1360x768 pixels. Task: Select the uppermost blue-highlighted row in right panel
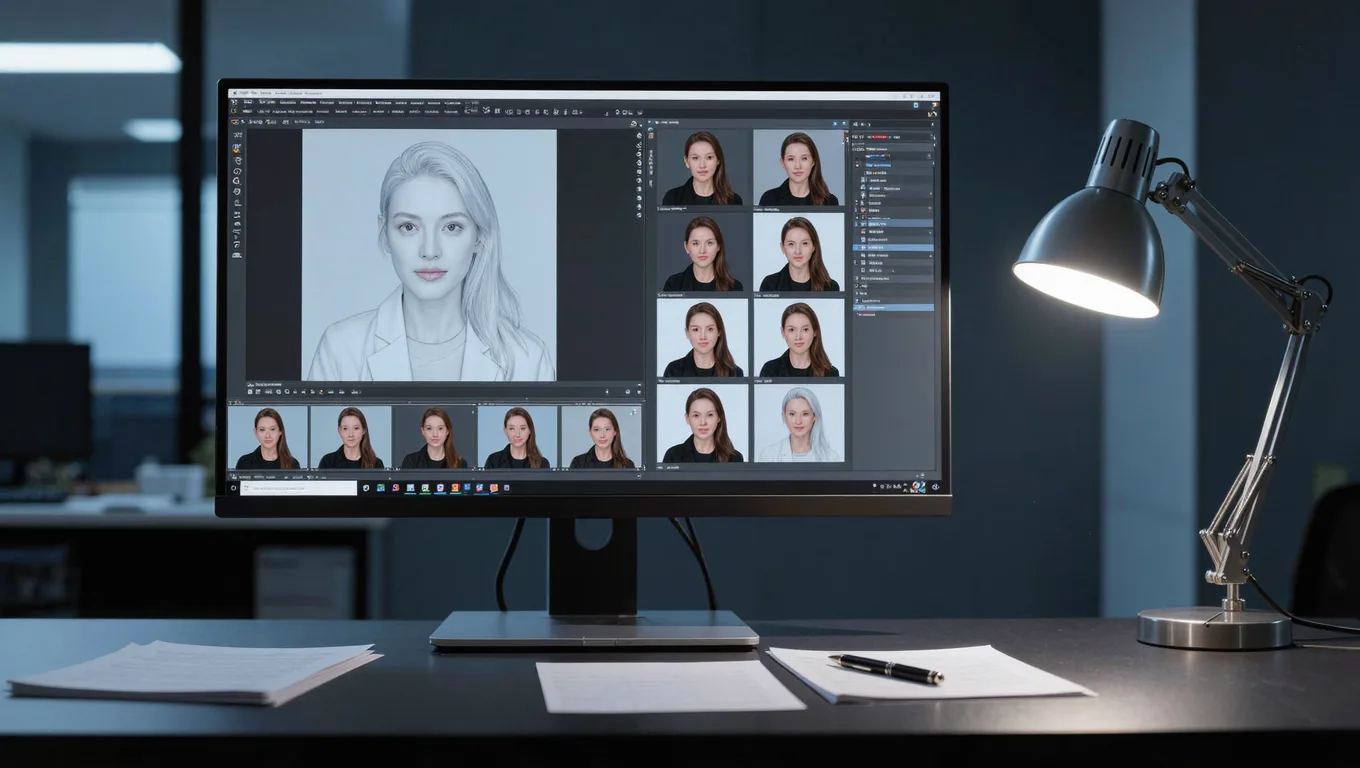894,223
